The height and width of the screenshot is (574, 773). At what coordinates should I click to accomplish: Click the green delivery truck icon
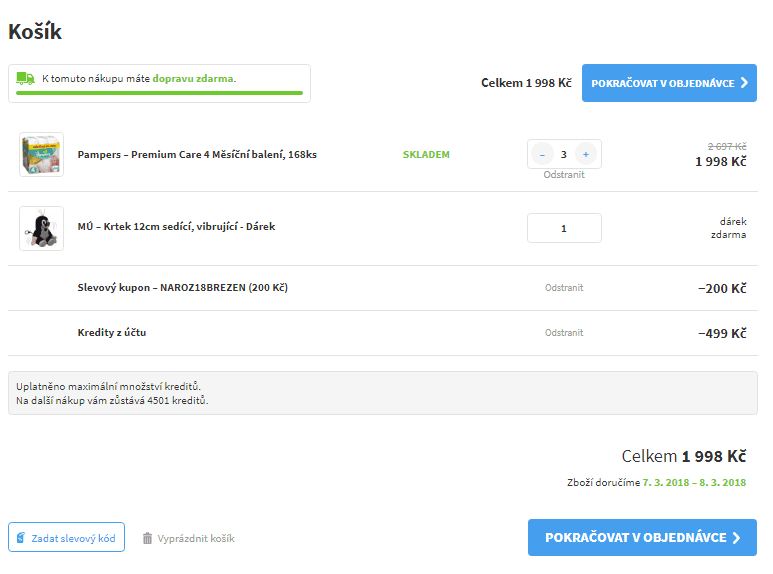click(26, 77)
